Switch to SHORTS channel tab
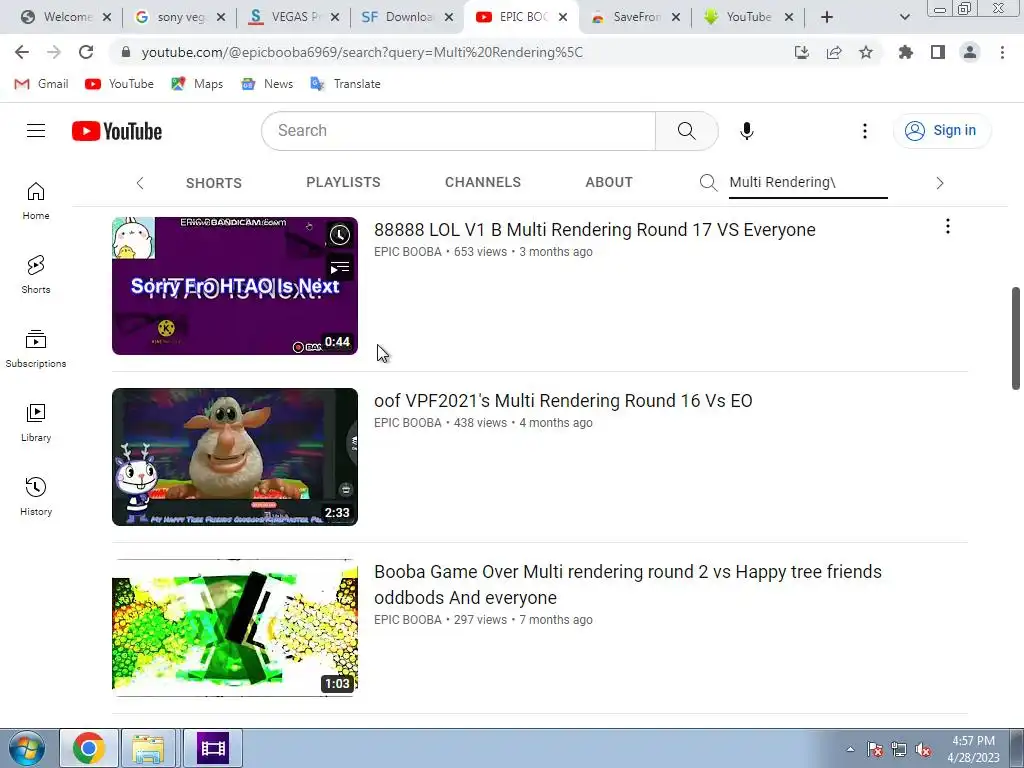This screenshot has height=768, width=1024. pos(214,183)
